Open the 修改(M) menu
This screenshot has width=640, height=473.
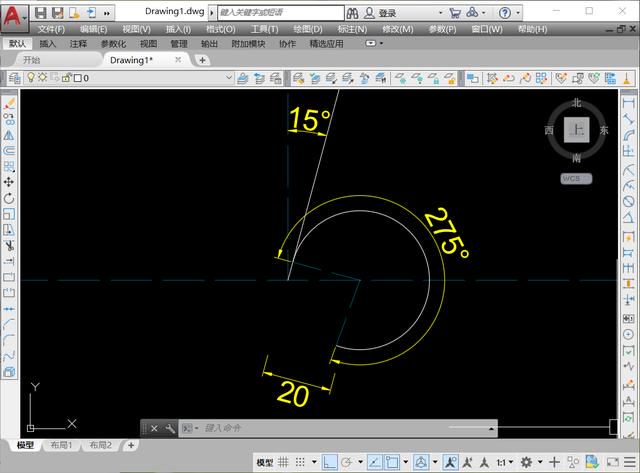pyautogui.click(x=398, y=29)
